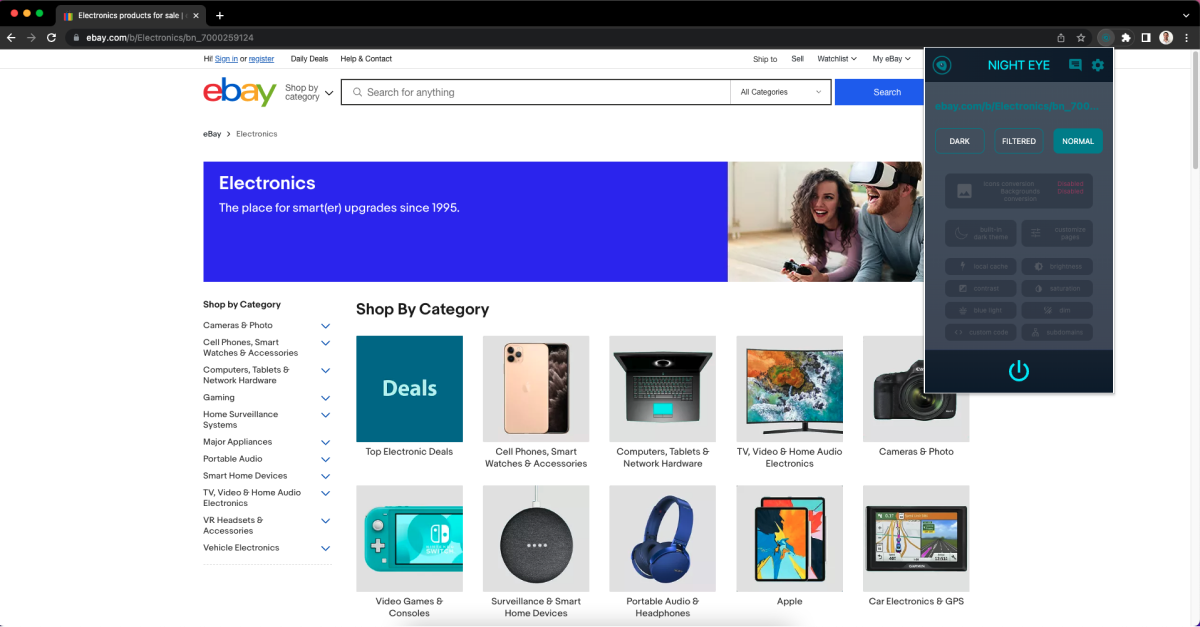Select the Electronics products browser tab
The image size is (1200, 627).
coord(129,16)
